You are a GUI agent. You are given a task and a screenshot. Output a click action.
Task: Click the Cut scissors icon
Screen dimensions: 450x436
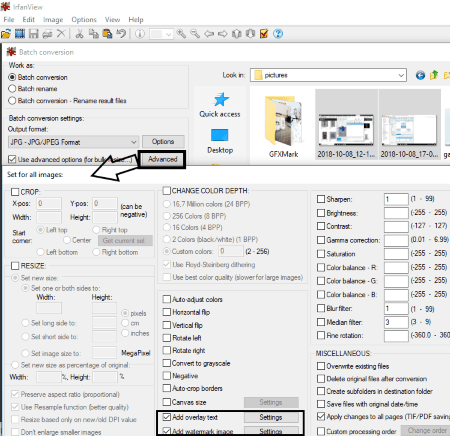[79, 34]
